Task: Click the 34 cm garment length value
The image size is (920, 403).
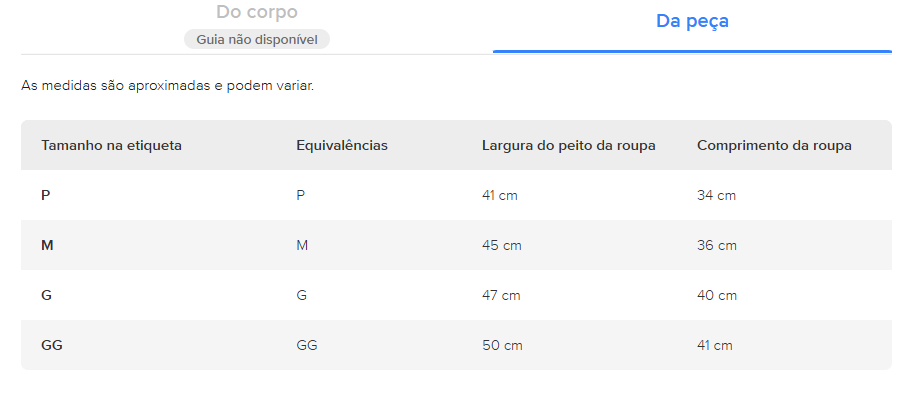Action: [x=716, y=195]
